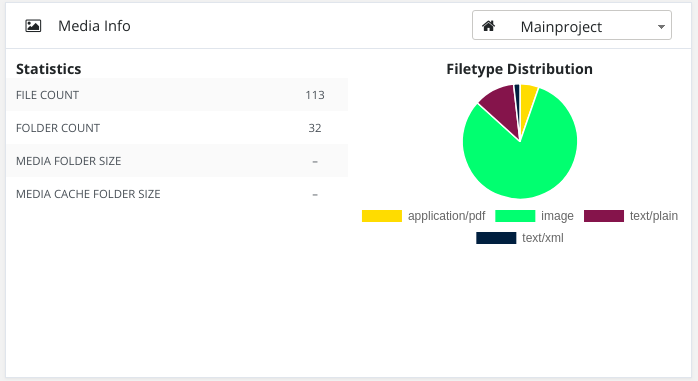The height and width of the screenshot is (381, 698).
Task: Toggle the application/pdf legend label
Action: [446, 216]
